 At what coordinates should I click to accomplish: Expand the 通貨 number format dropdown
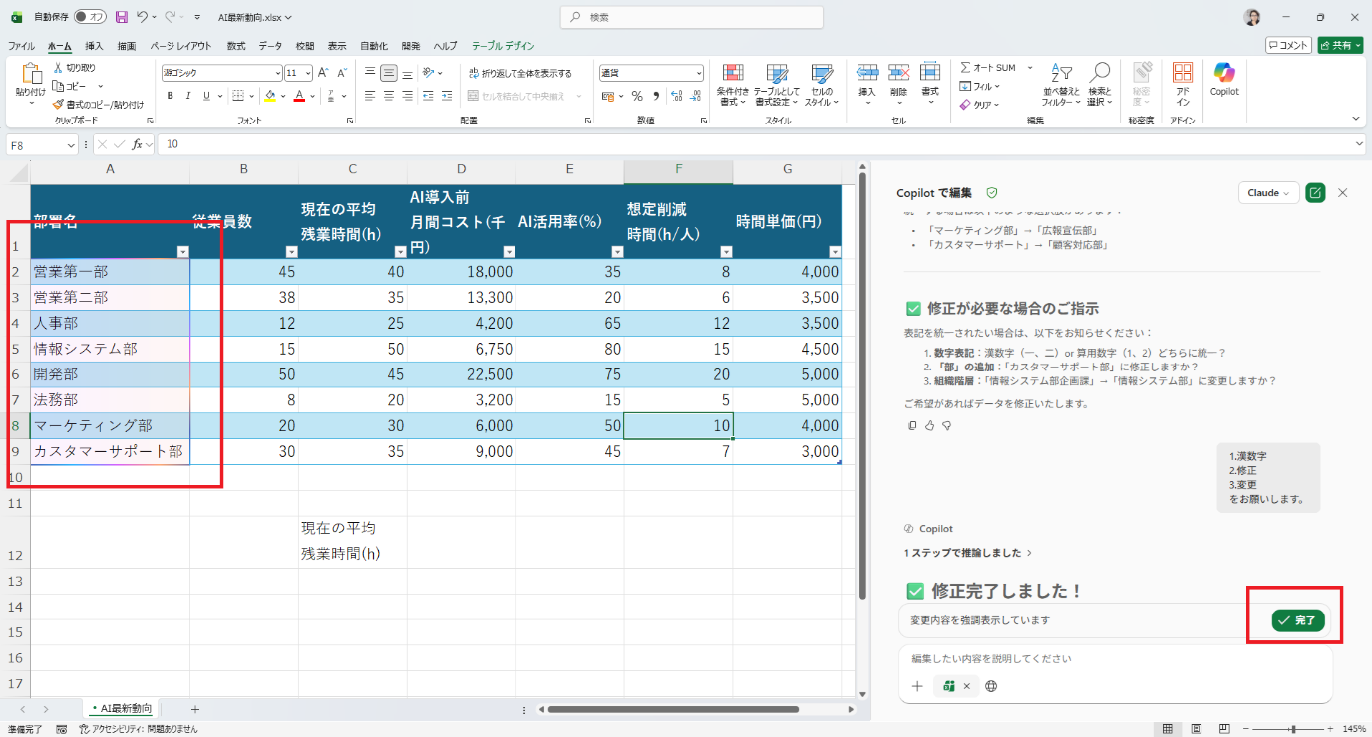coord(699,73)
